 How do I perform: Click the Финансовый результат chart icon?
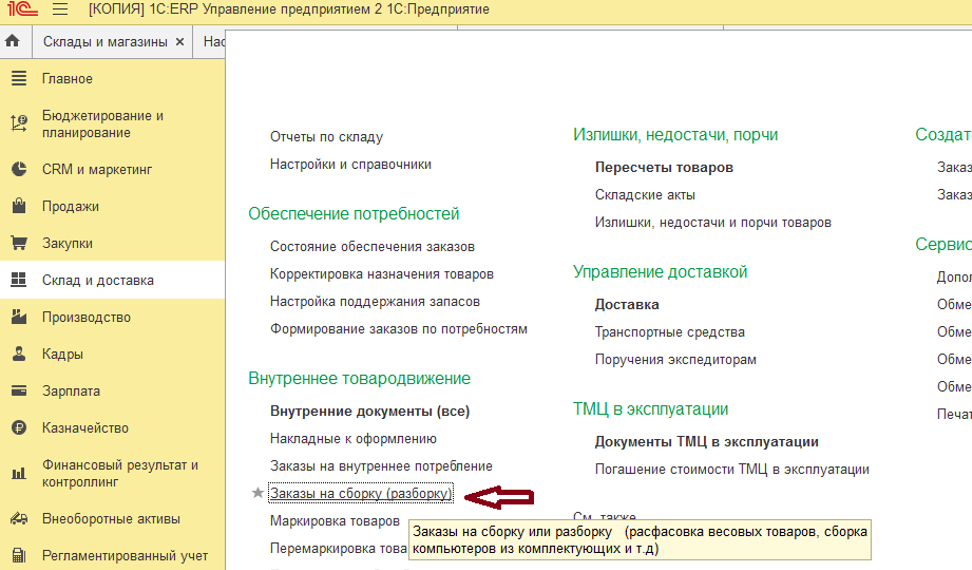tap(19, 473)
